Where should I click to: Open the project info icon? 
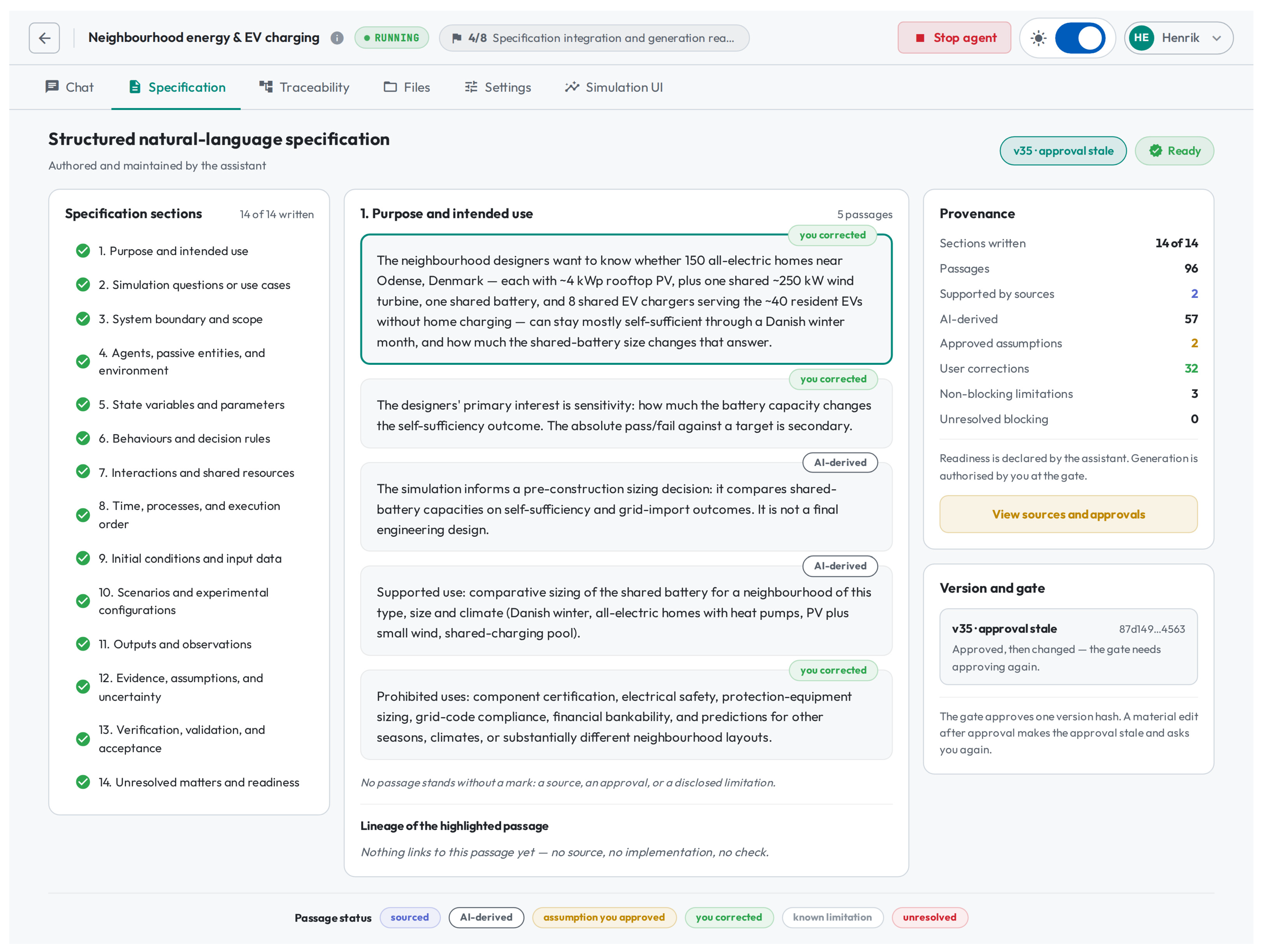(337, 38)
